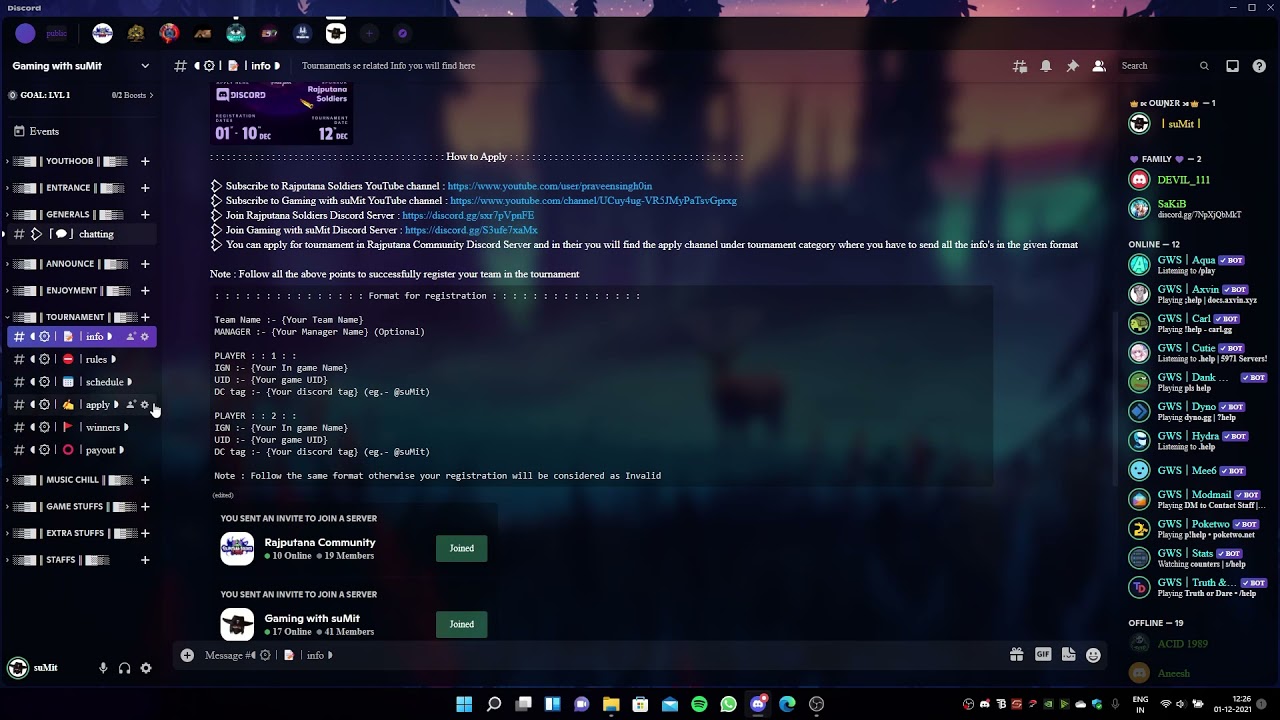The height and width of the screenshot is (720, 1280).
Task: Create invite for the info channel
Action: click(x=130, y=337)
